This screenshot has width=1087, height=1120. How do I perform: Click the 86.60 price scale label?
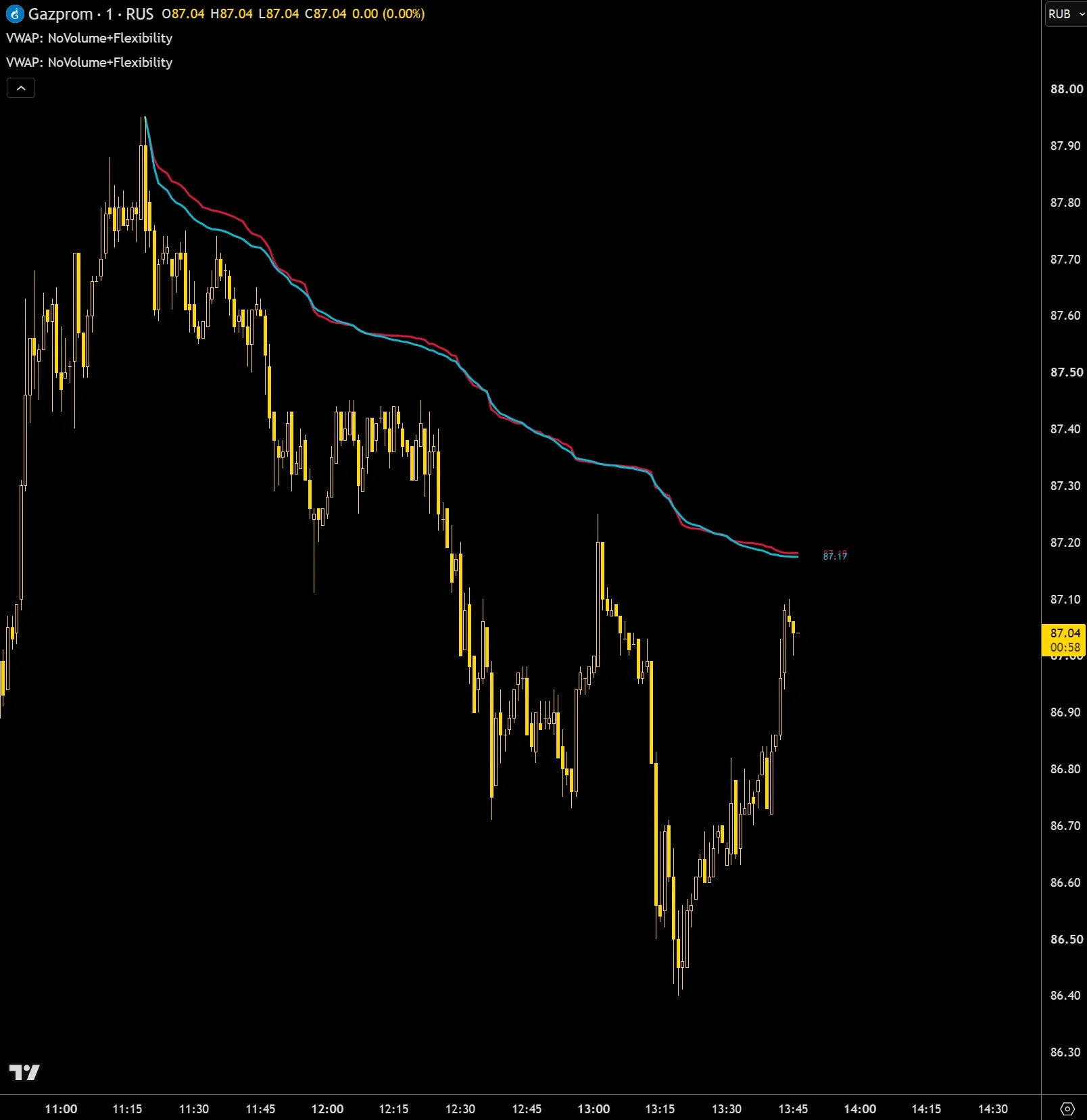click(1067, 883)
